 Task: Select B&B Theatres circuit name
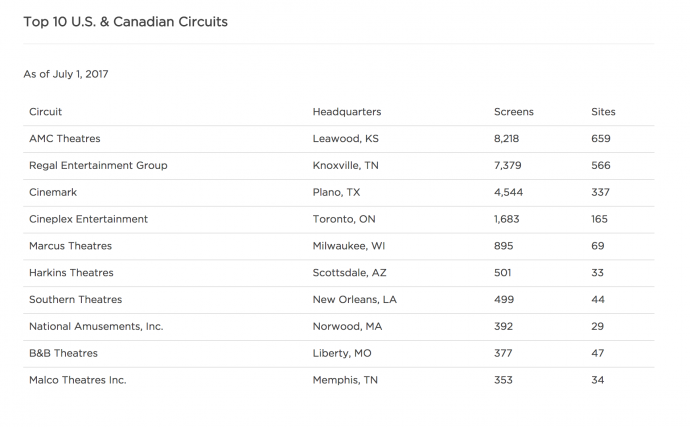click(x=63, y=353)
